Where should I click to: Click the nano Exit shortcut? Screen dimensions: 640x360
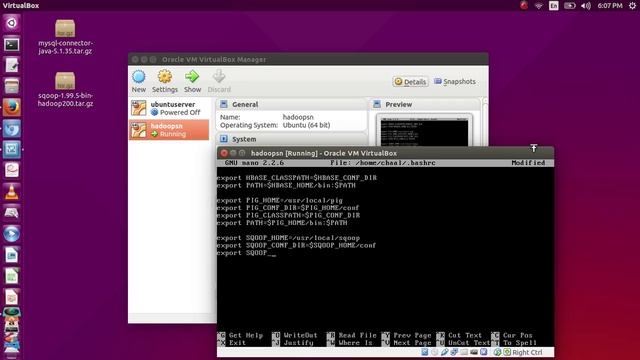click(x=232, y=343)
